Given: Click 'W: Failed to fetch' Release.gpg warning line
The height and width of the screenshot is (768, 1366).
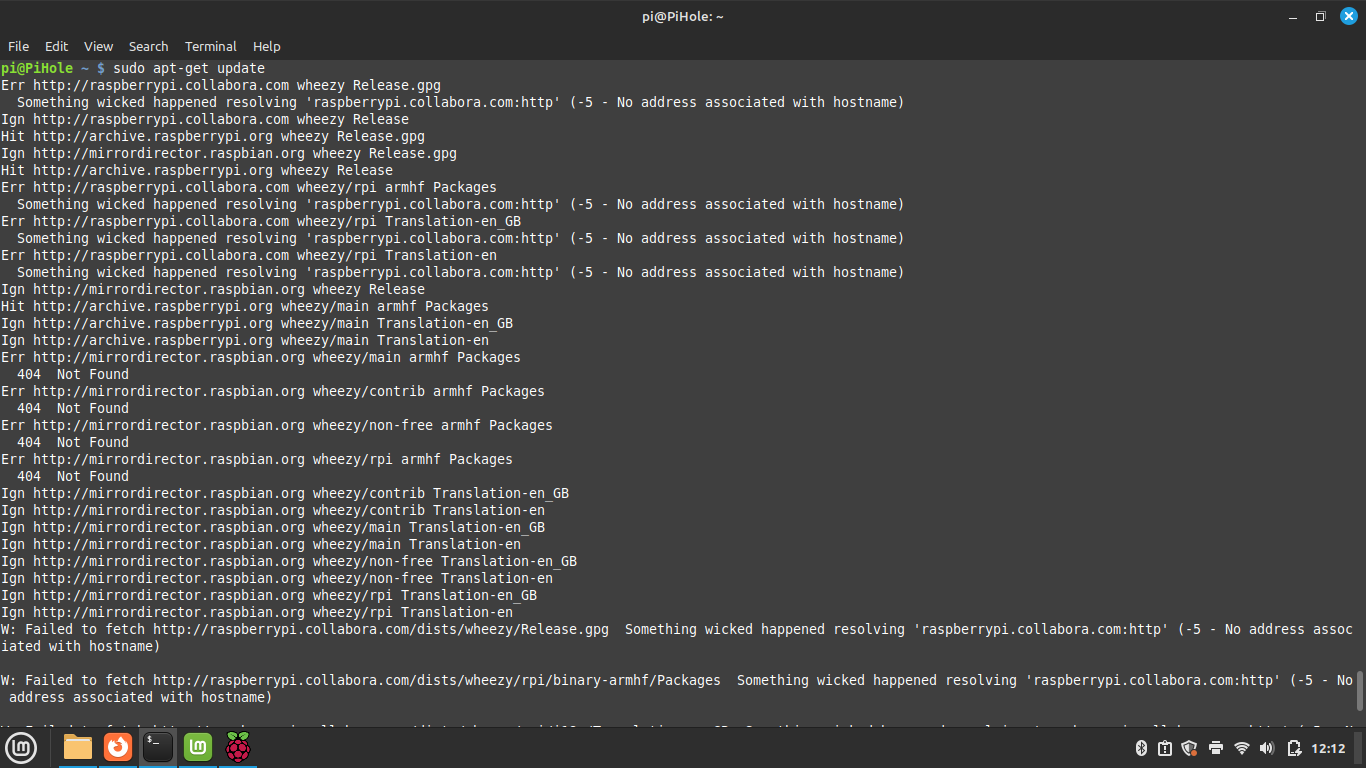Looking at the screenshot, I should coord(677,638).
